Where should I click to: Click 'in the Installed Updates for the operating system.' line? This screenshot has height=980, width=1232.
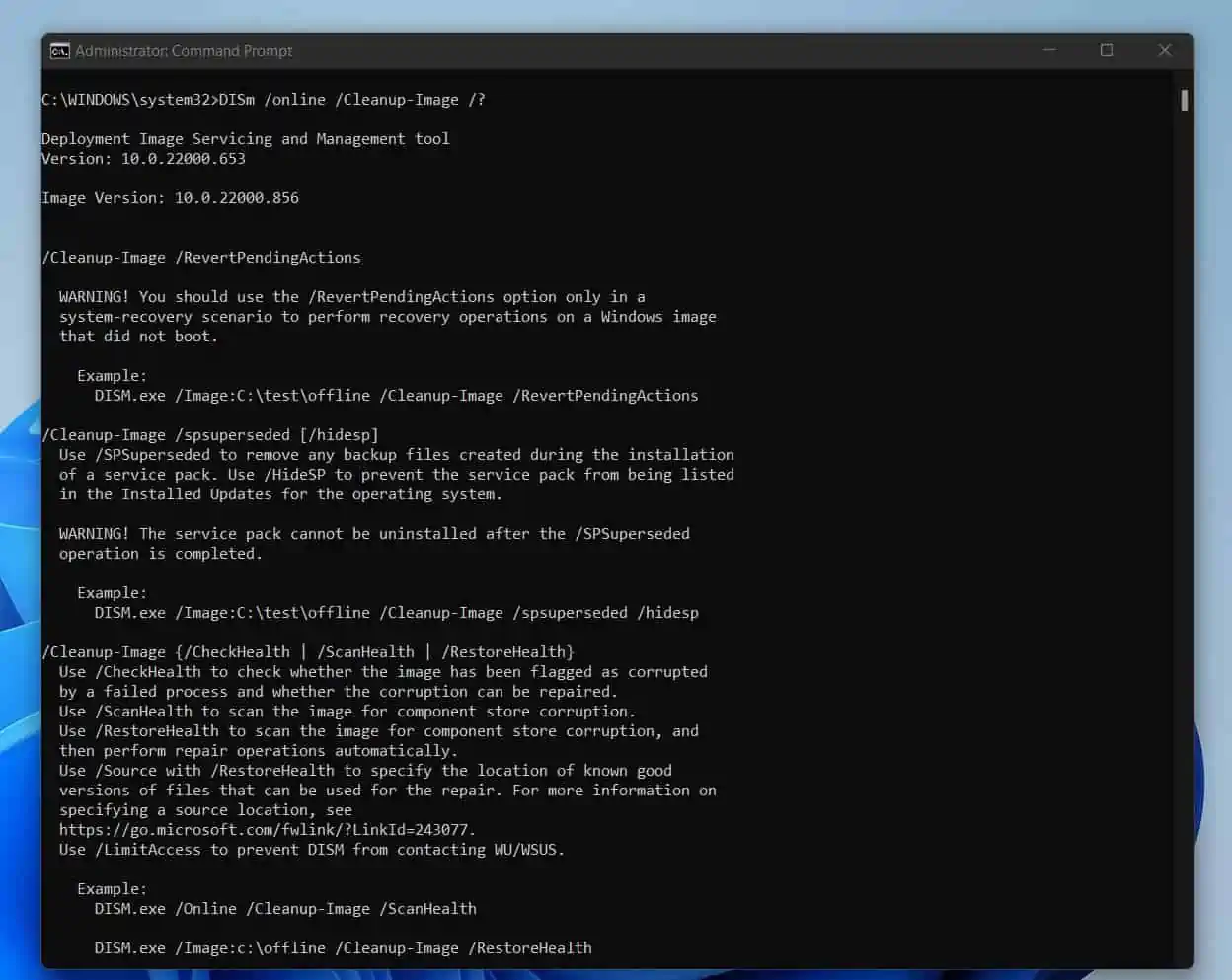[x=281, y=494]
